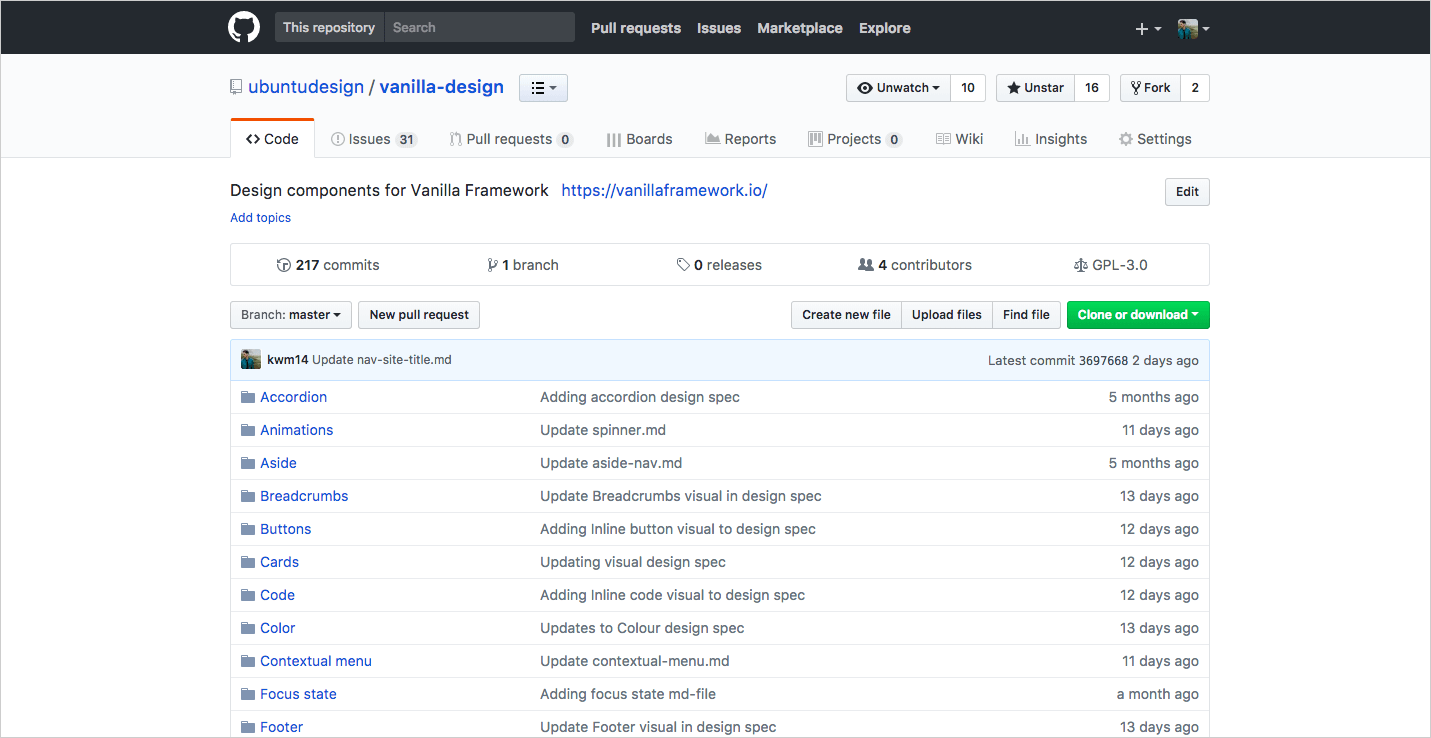Click the contributors people icon
The width and height of the screenshot is (1431, 738).
coord(866,265)
